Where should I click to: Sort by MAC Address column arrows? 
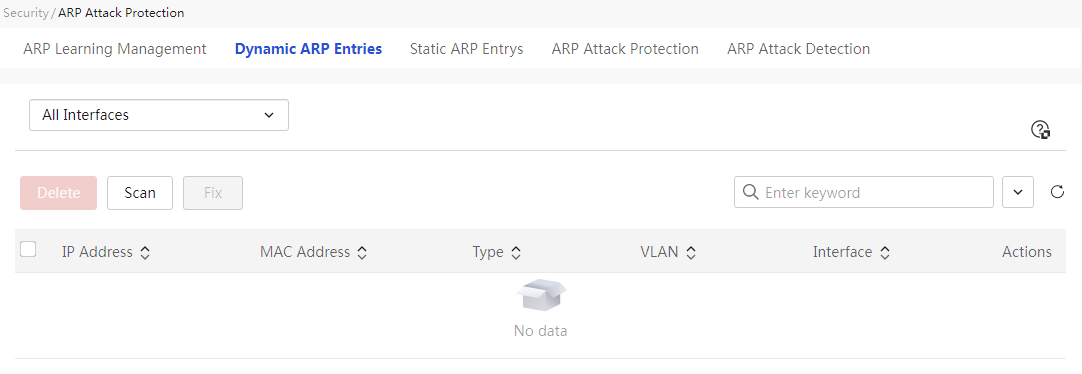(x=362, y=253)
